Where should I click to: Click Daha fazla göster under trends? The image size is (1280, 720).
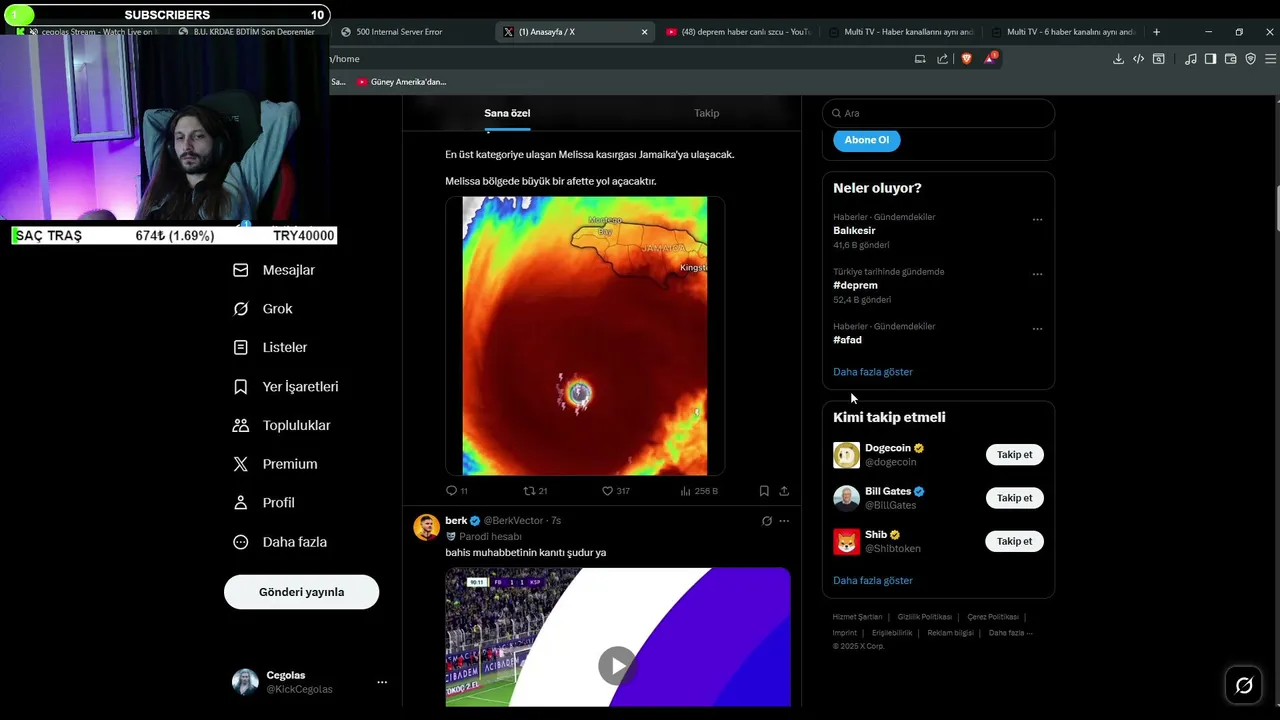872,372
